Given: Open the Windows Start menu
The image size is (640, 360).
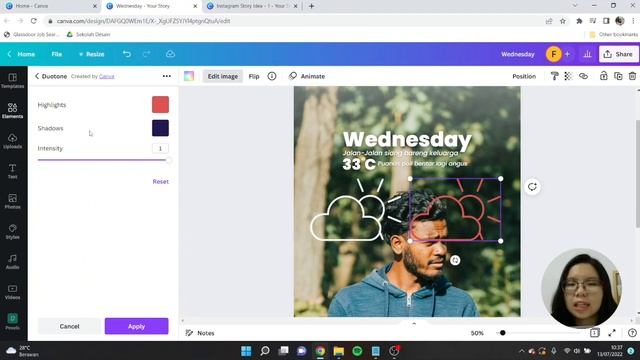Looking at the screenshot, I should point(246,351).
